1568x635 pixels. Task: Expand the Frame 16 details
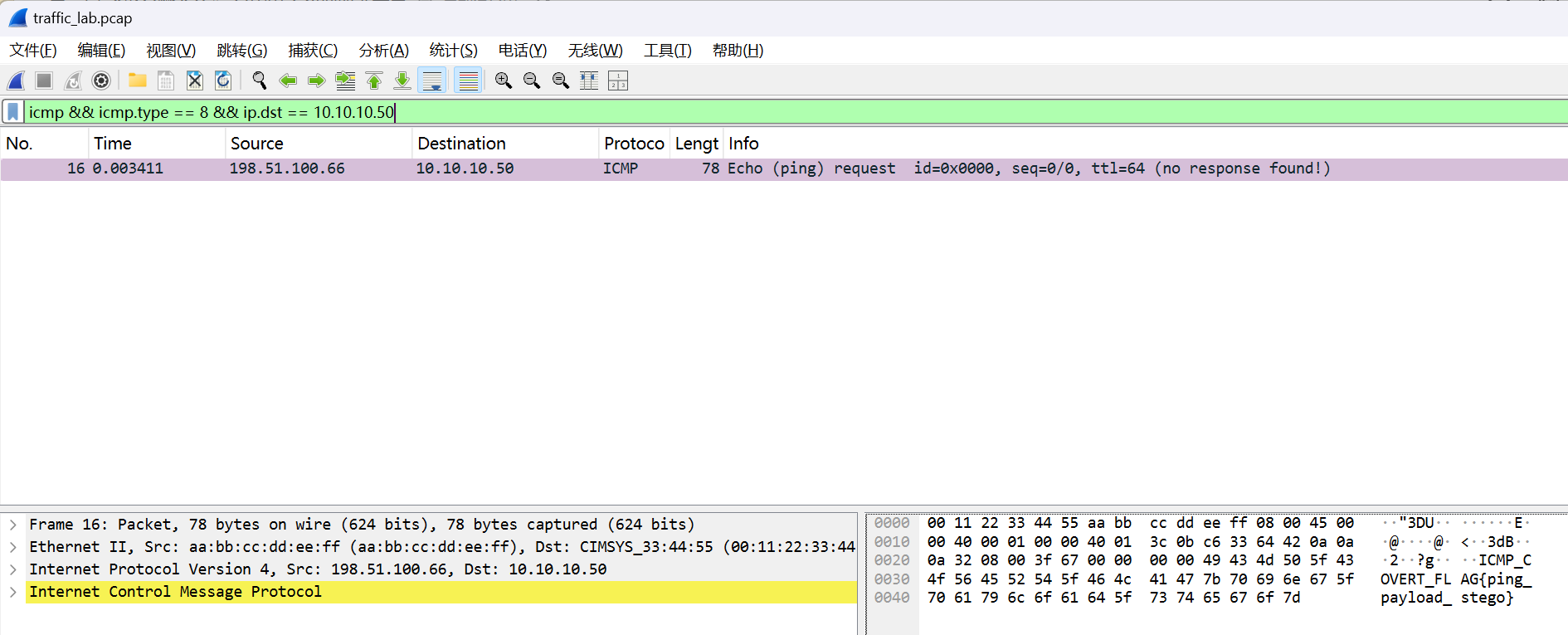(x=13, y=525)
